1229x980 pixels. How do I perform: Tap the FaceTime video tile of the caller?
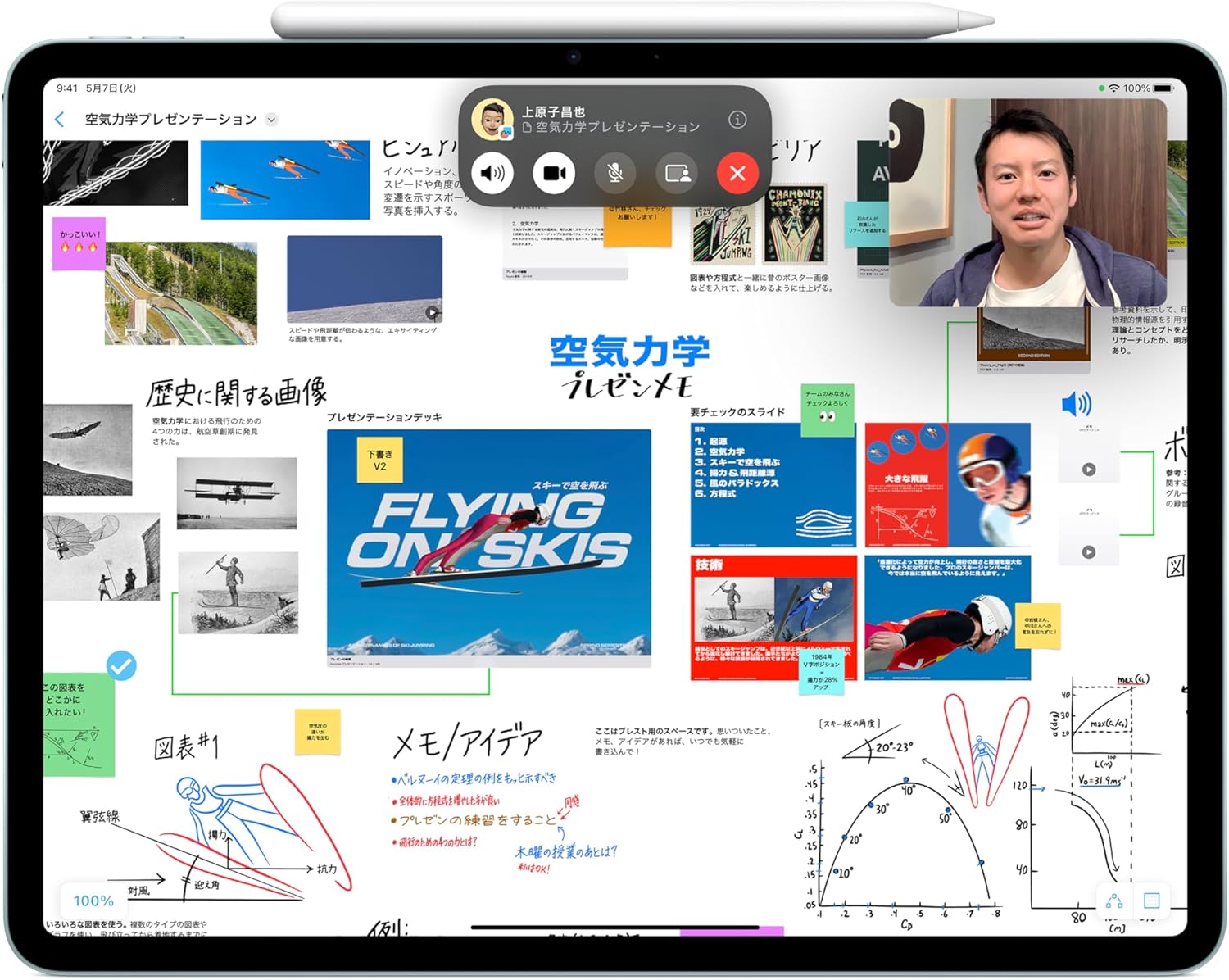(x=1027, y=202)
